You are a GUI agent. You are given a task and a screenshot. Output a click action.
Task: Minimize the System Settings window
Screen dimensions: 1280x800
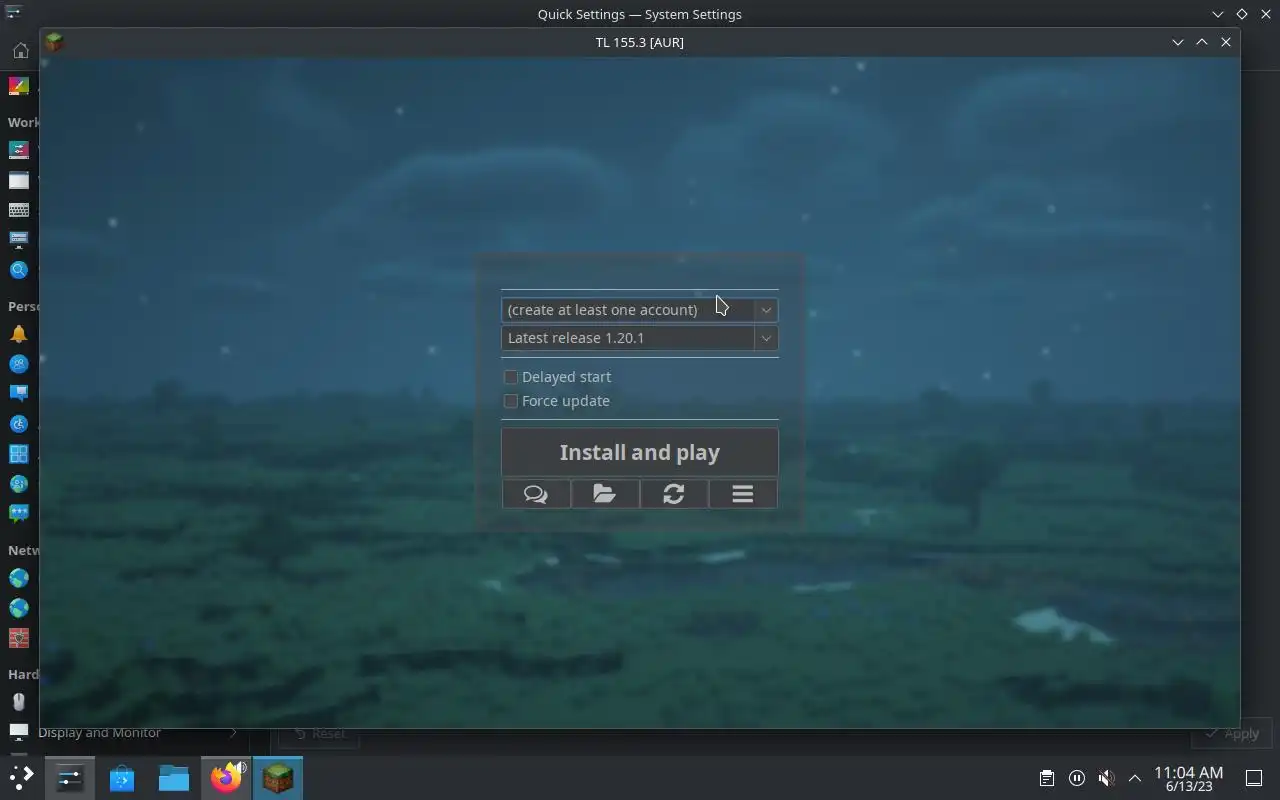[1218, 14]
